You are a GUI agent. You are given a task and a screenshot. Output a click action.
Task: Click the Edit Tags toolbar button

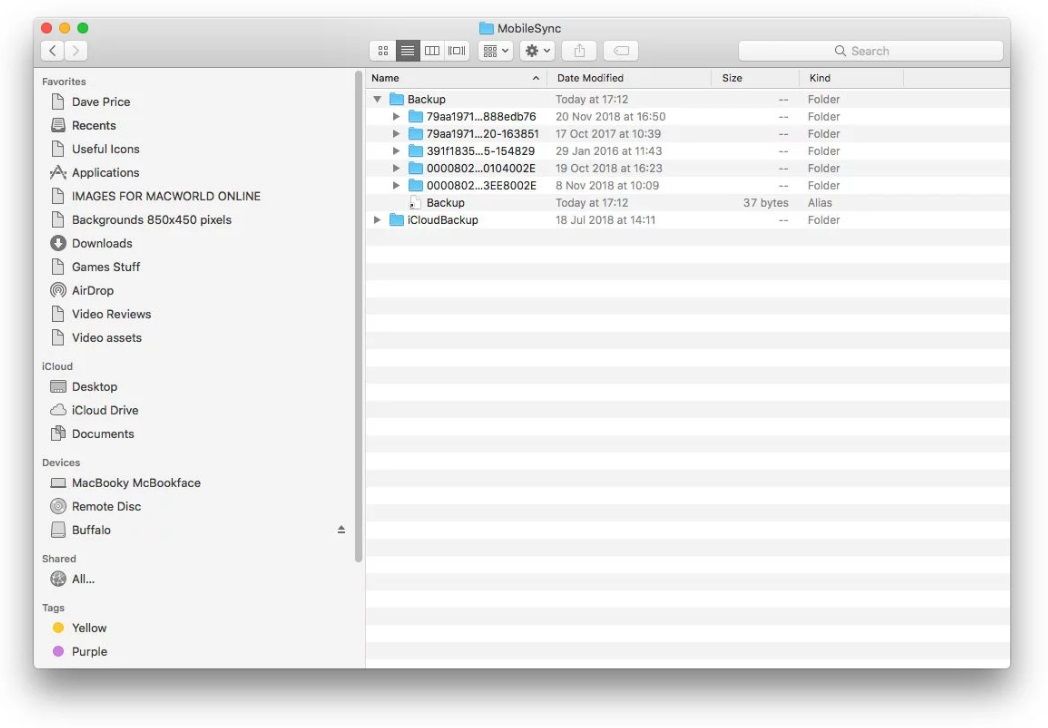pyautogui.click(x=621, y=51)
